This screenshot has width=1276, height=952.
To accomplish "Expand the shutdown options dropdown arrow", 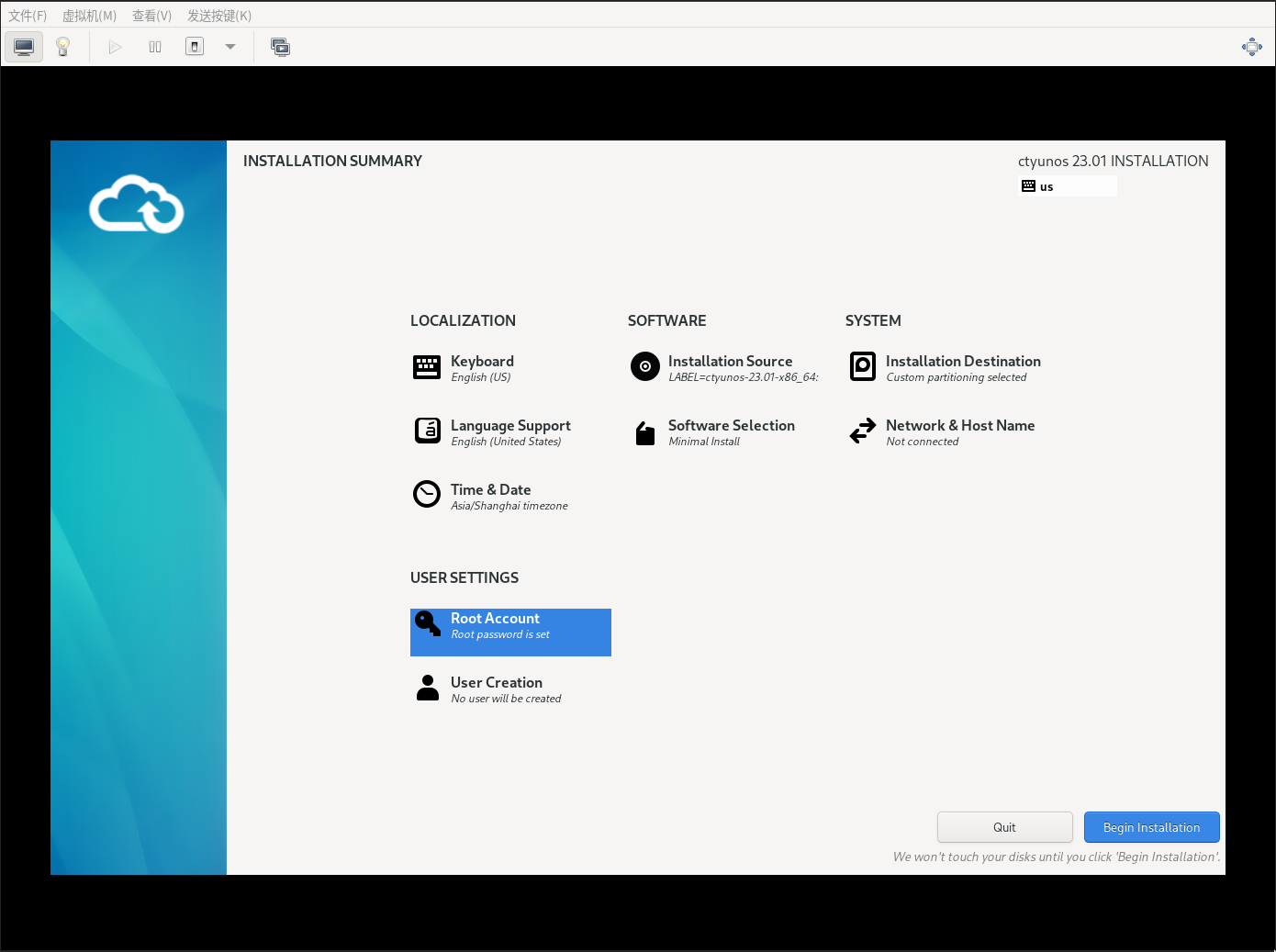I will [x=230, y=47].
